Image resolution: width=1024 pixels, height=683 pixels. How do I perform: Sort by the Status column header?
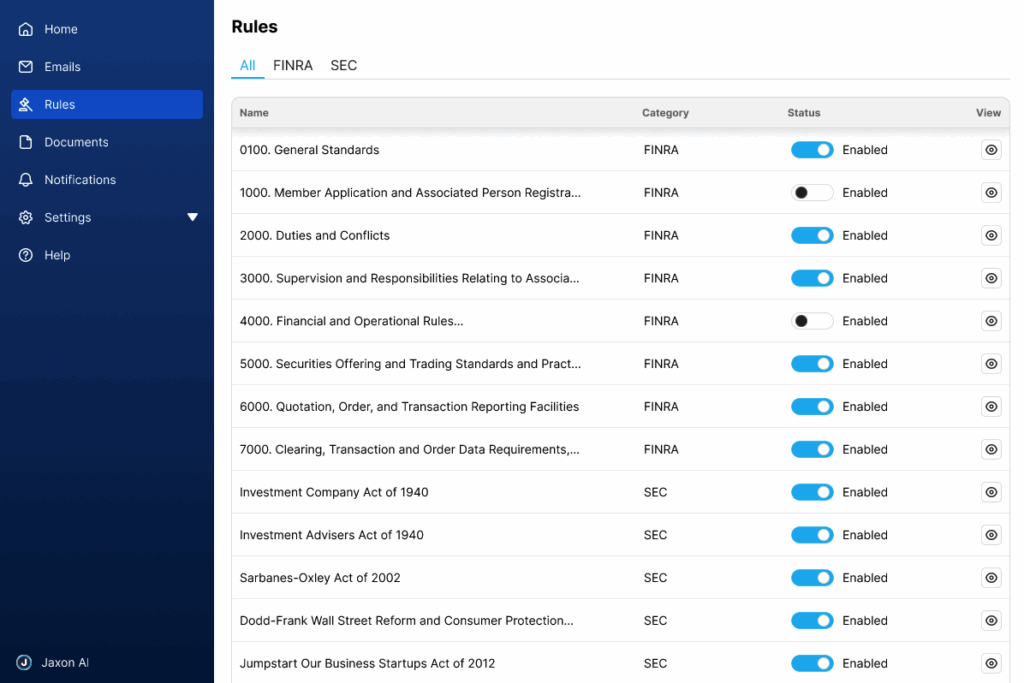tap(804, 113)
